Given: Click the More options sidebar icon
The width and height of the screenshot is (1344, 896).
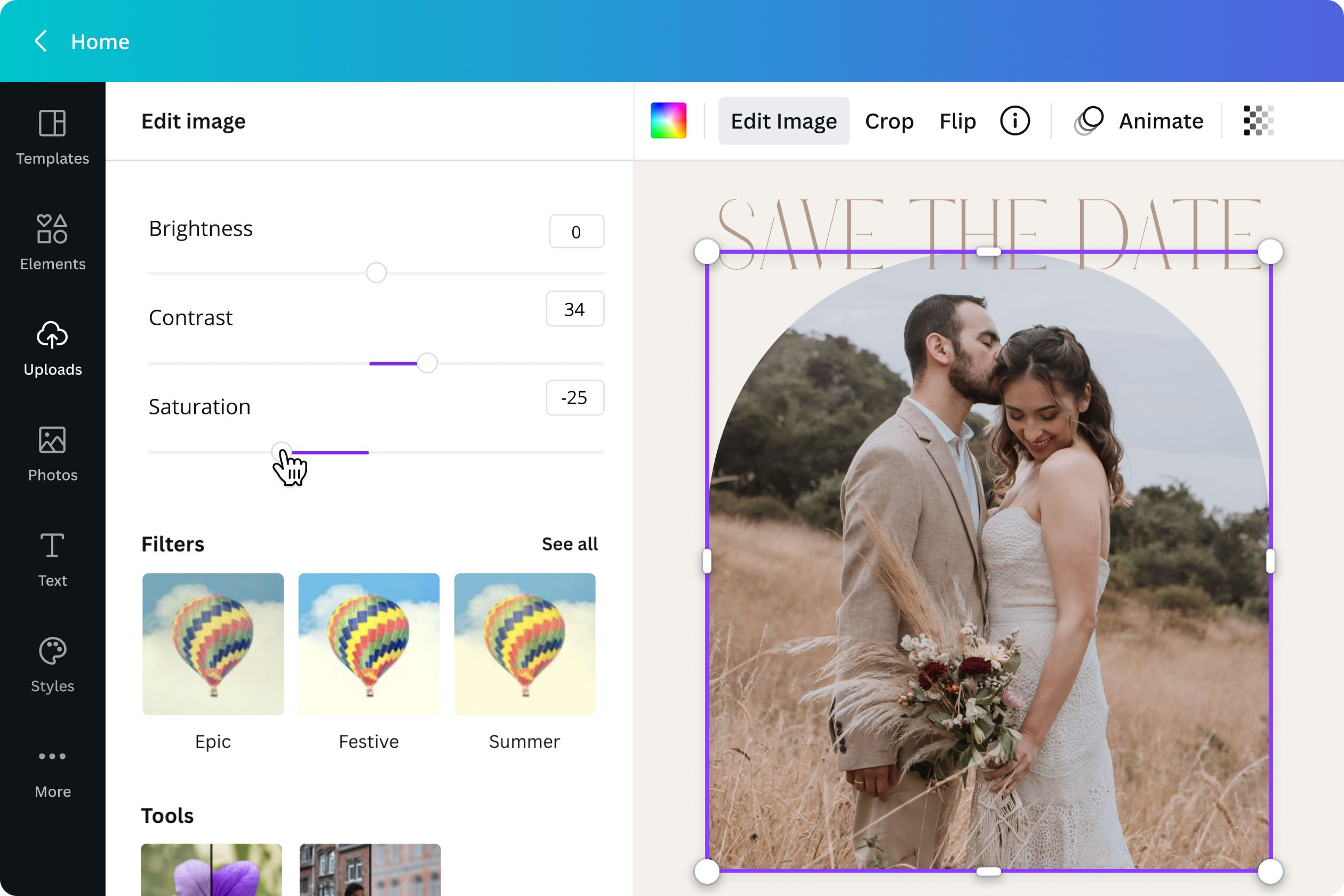Looking at the screenshot, I should click(52, 770).
